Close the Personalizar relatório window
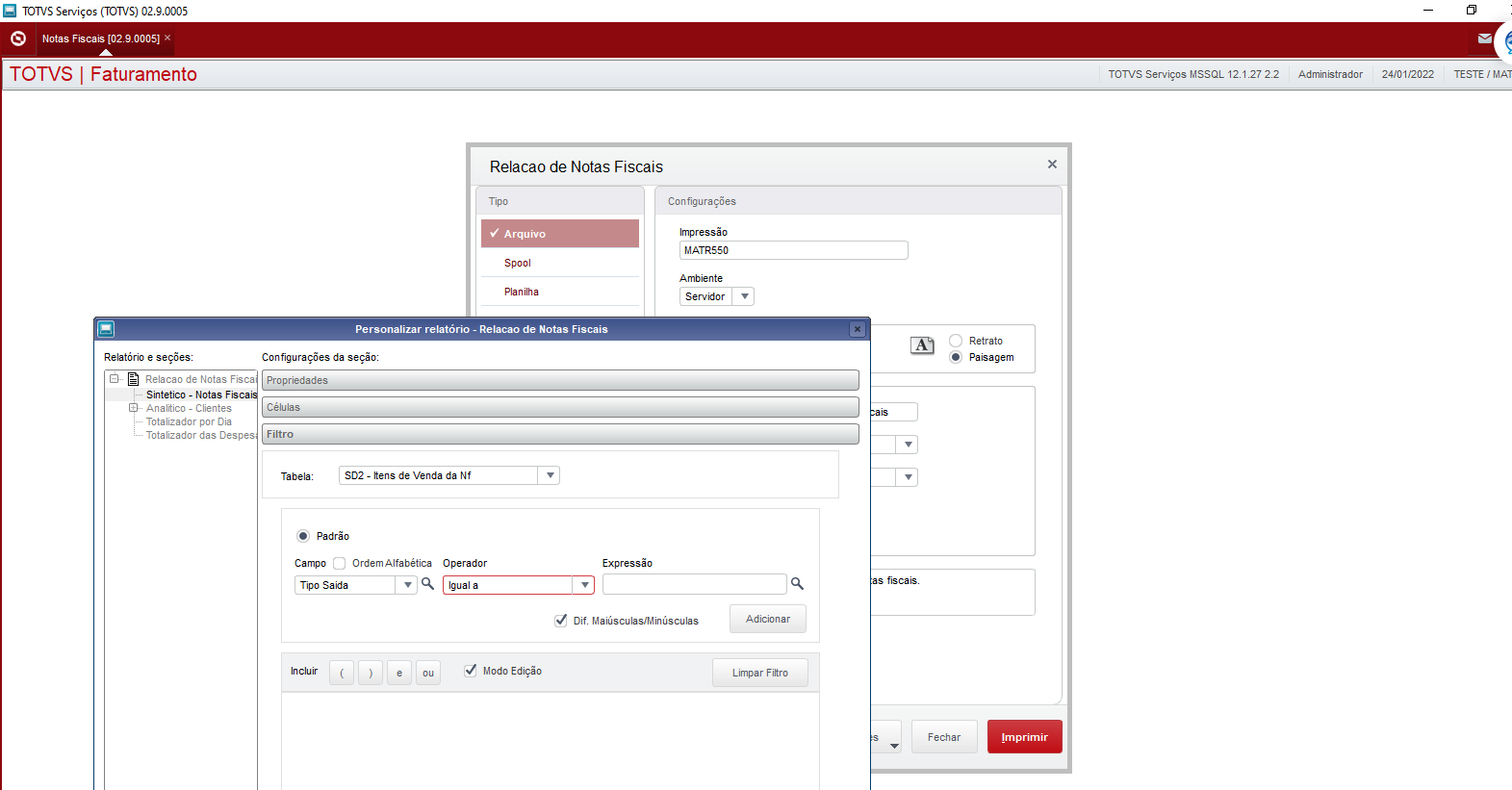 pyautogui.click(x=858, y=329)
